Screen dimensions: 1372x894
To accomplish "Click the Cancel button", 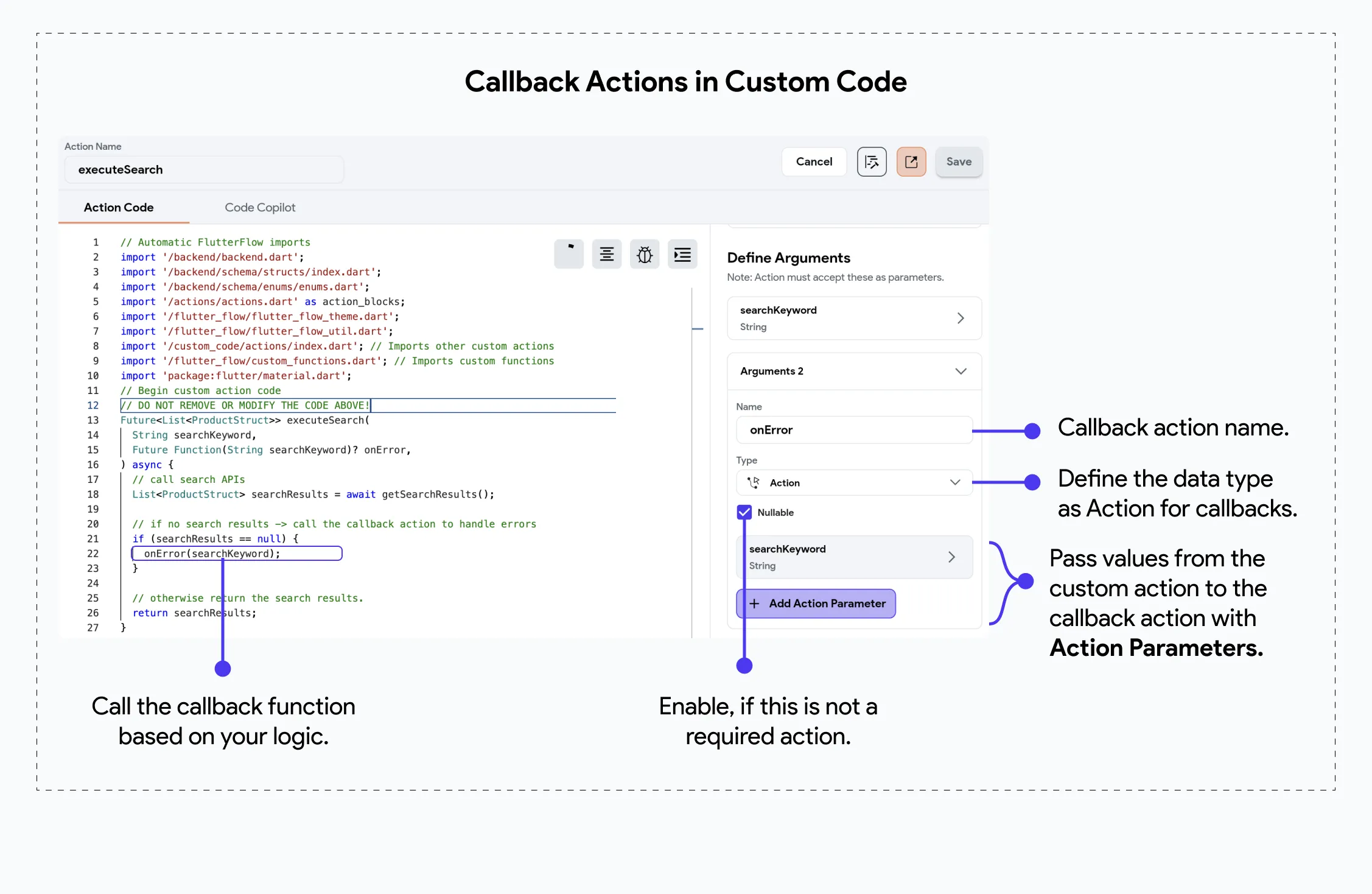I will click(x=814, y=161).
